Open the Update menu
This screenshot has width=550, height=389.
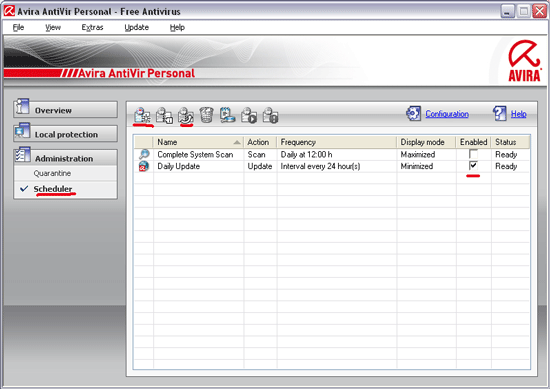tap(136, 27)
